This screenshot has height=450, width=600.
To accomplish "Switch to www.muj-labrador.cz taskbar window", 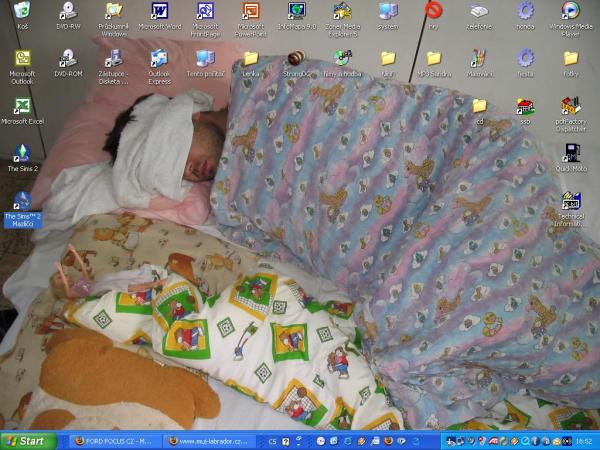I will 208,441.
